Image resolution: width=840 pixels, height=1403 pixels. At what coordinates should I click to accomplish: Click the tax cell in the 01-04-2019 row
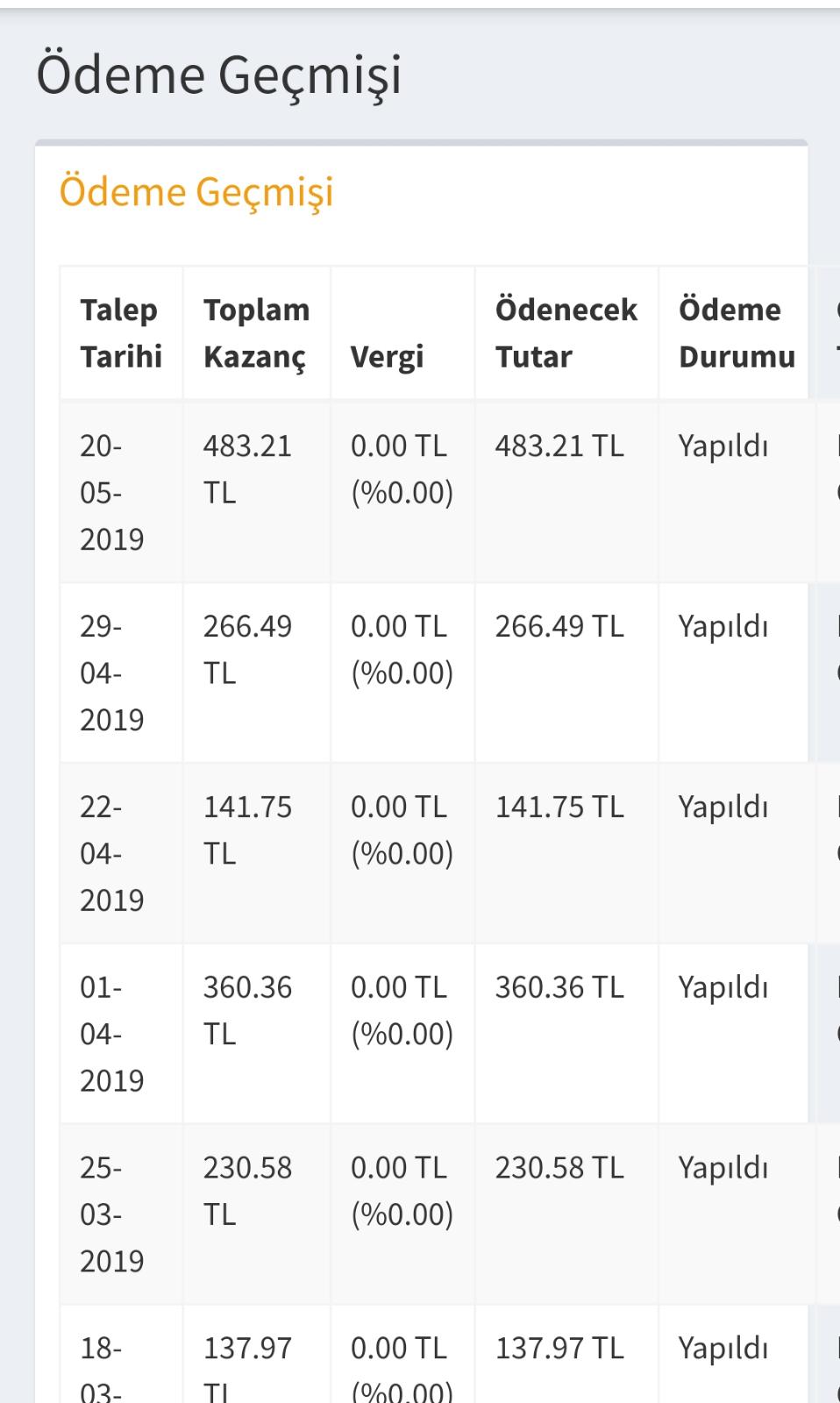(402, 1034)
